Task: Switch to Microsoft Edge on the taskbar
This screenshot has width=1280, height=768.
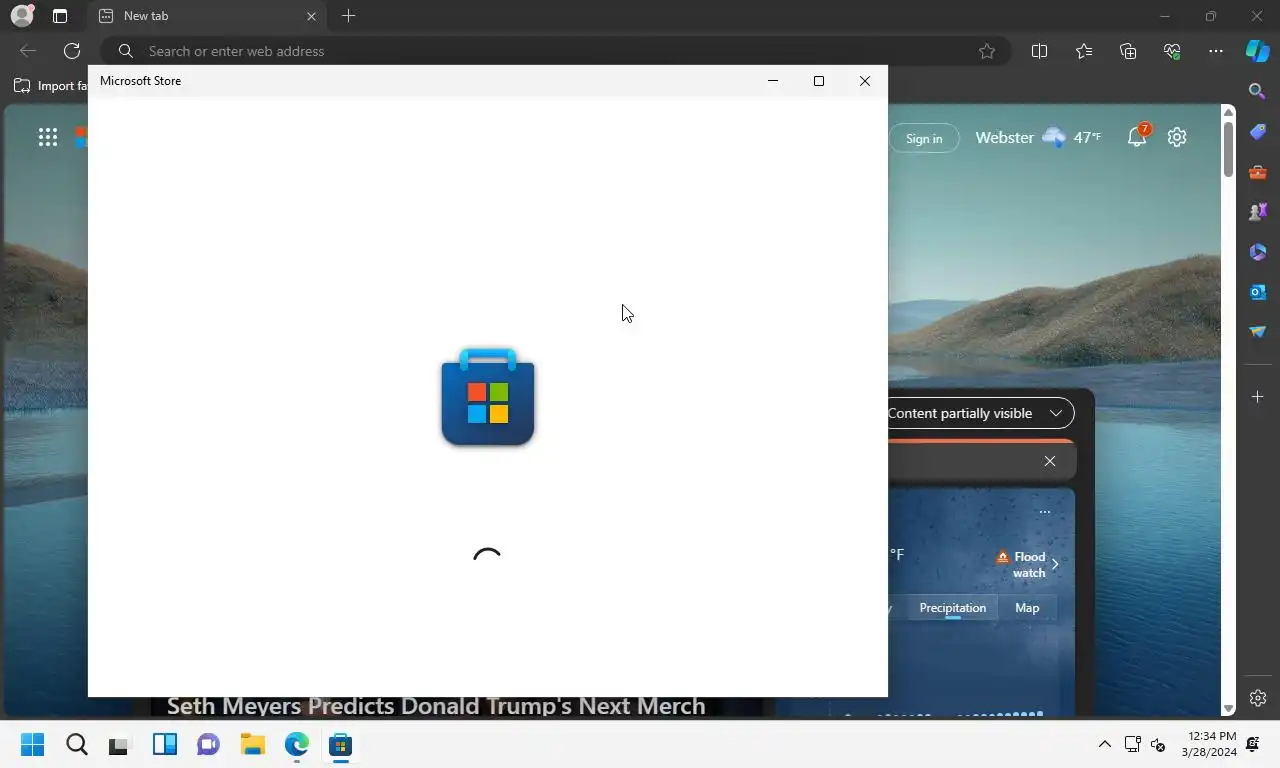Action: (x=296, y=744)
